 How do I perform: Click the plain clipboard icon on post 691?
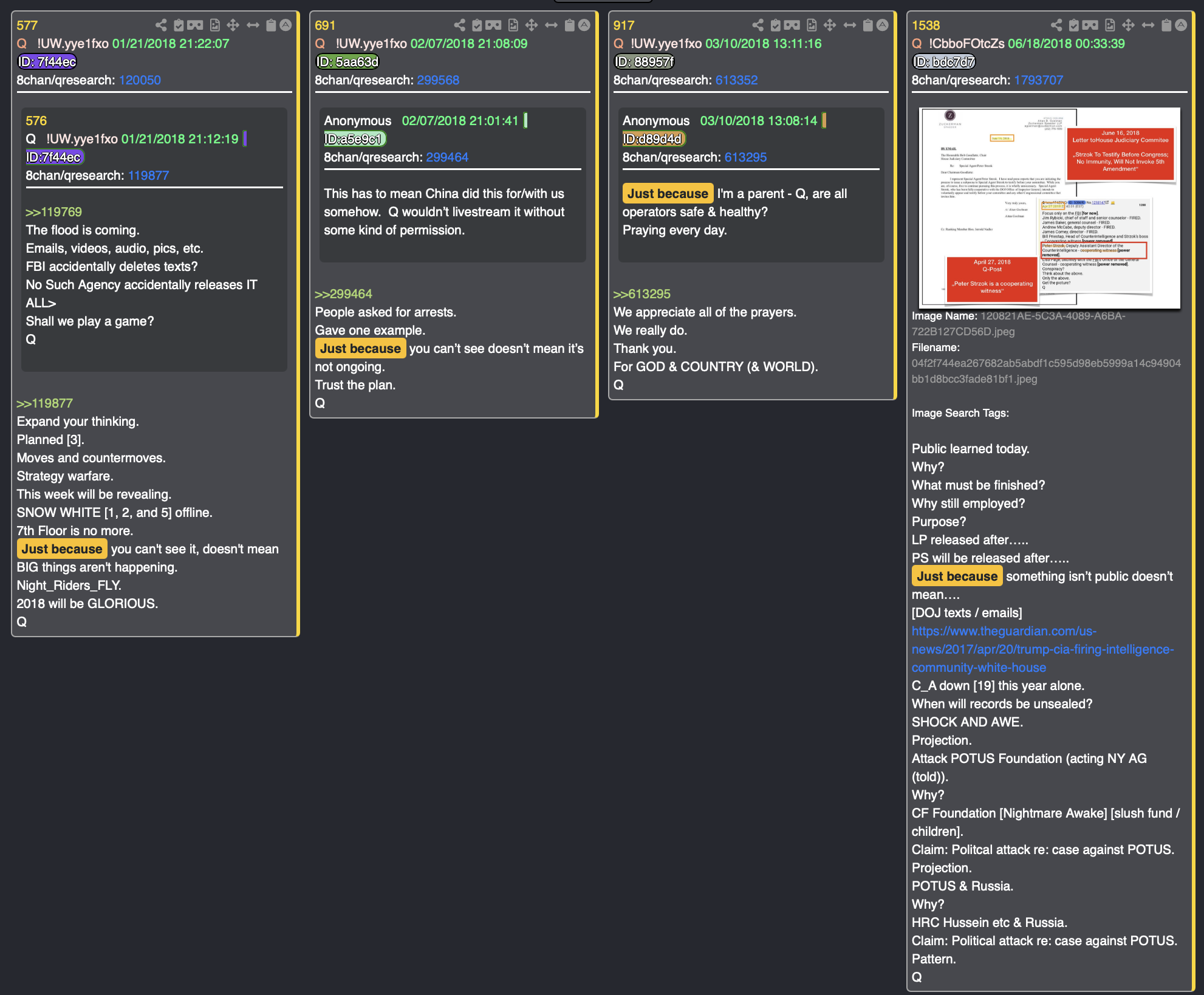(569, 25)
